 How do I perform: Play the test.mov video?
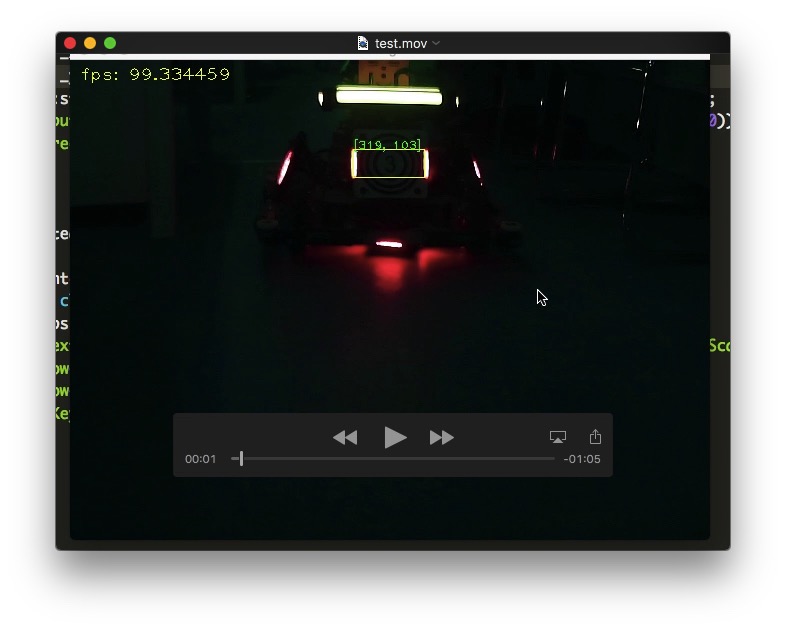click(x=395, y=438)
